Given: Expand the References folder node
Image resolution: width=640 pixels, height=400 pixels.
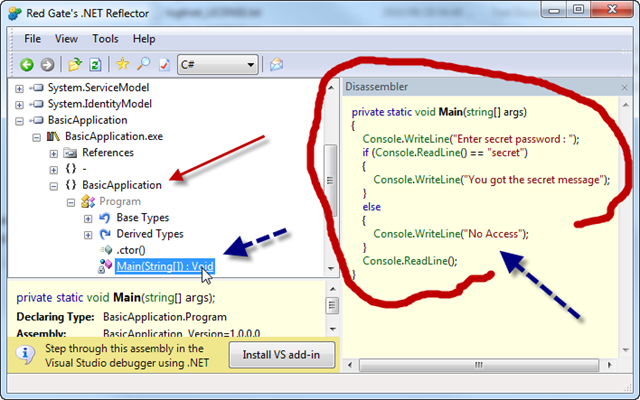Looking at the screenshot, I should (53, 154).
